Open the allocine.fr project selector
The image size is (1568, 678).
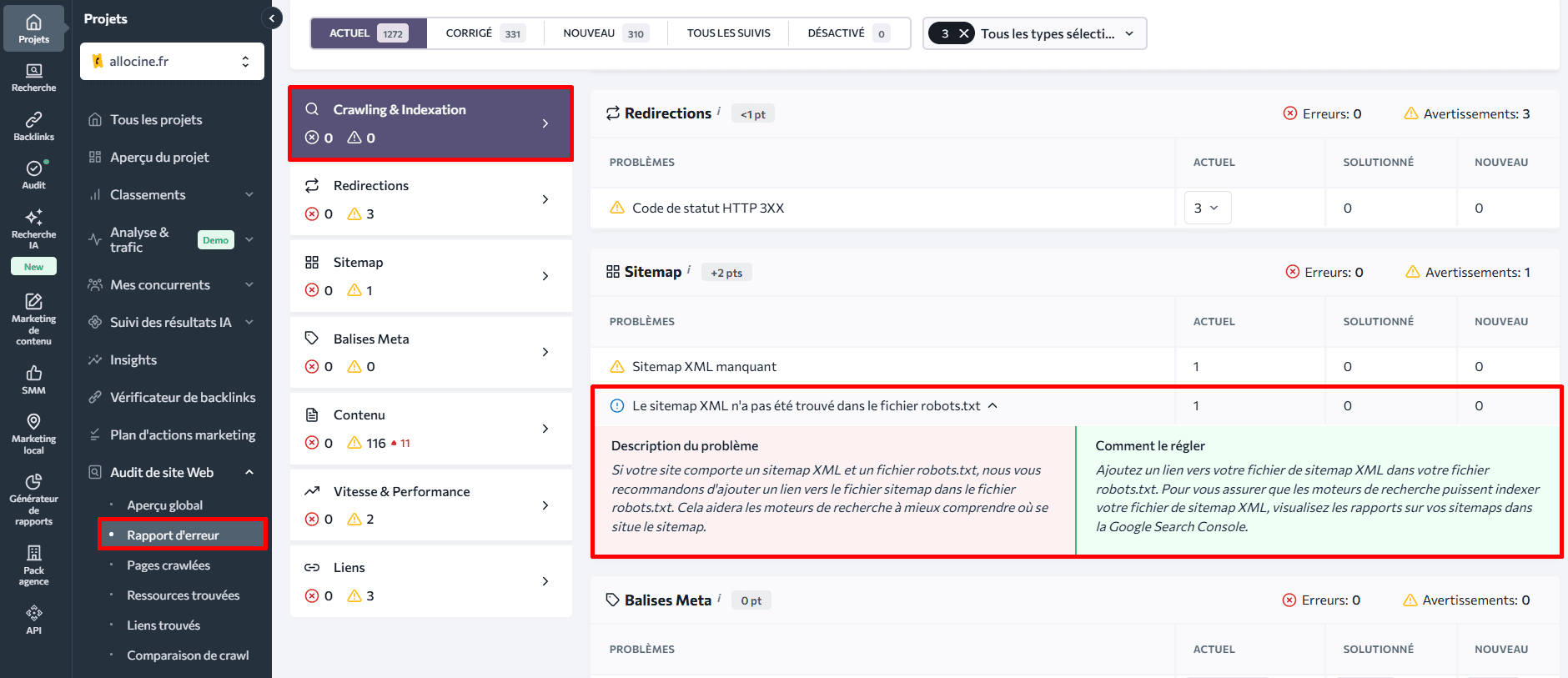coord(172,62)
